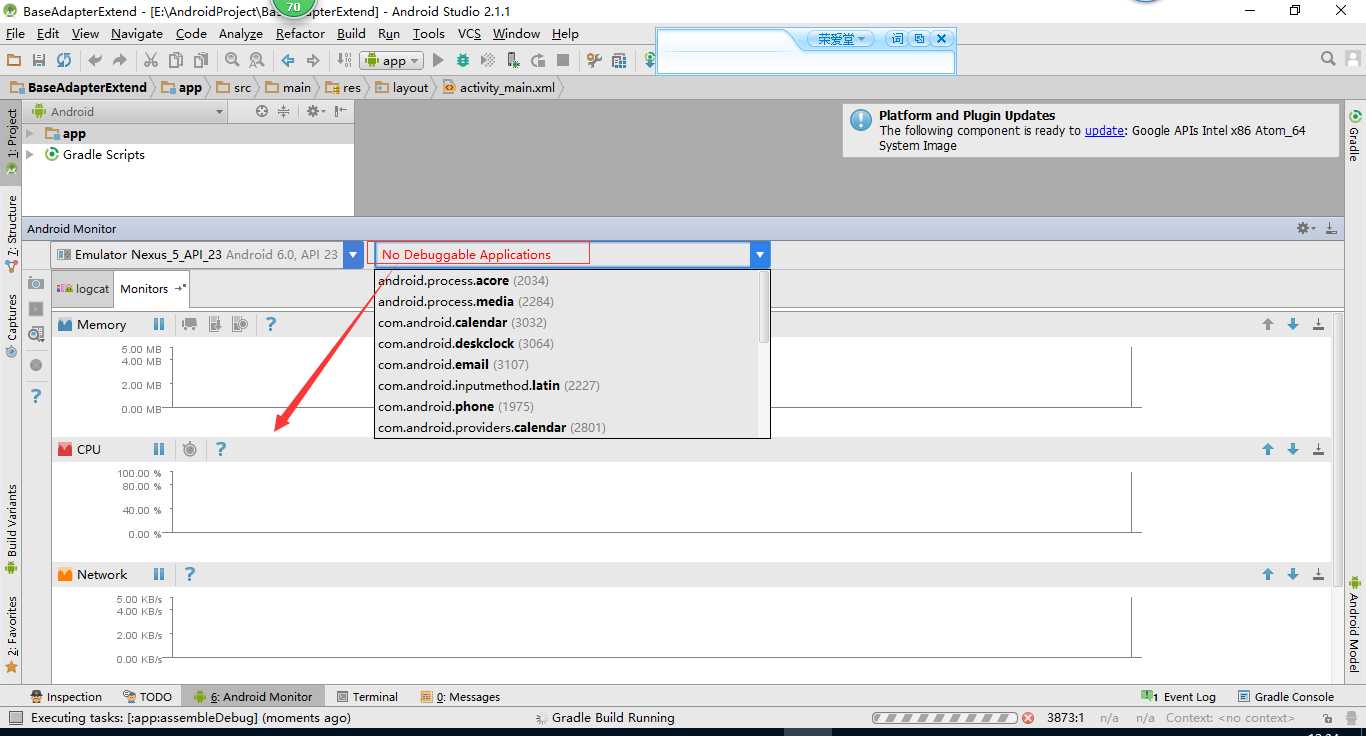Open the Event Log button

(x=1179, y=696)
